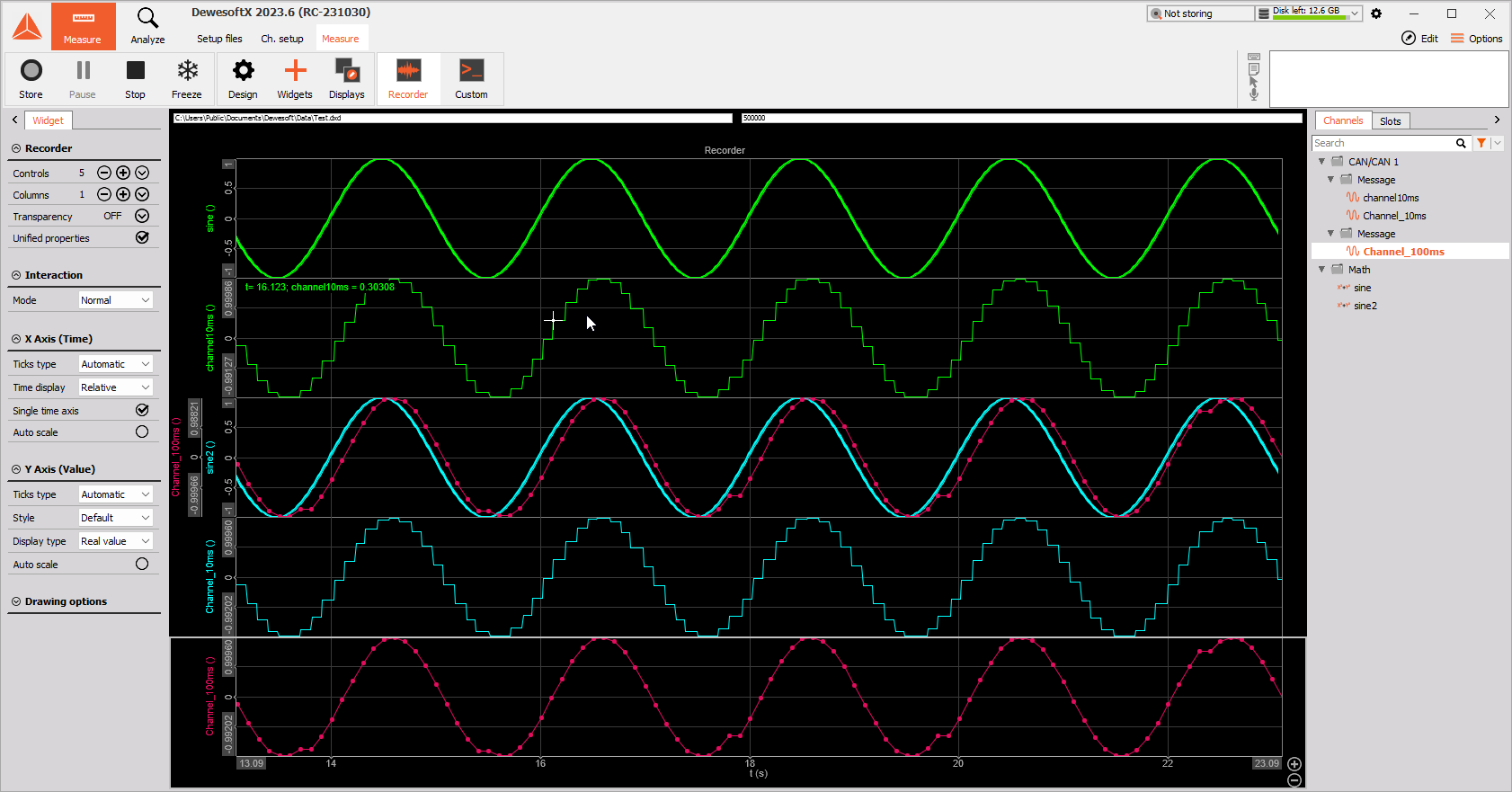This screenshot has width=1512, height=792.
Task: Click the text note event icon
Action: 1254,69
